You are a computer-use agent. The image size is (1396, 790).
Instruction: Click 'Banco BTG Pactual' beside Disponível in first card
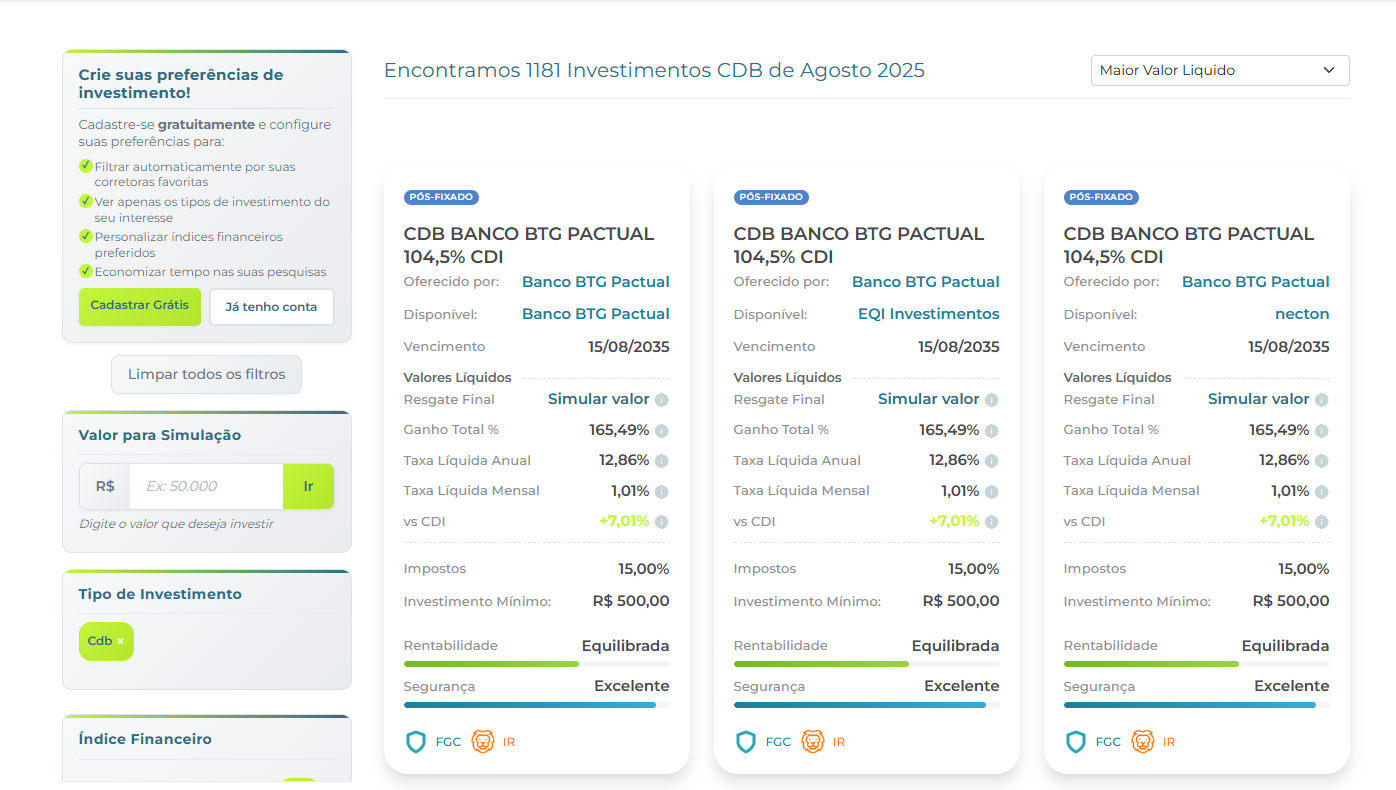point(596,314)
